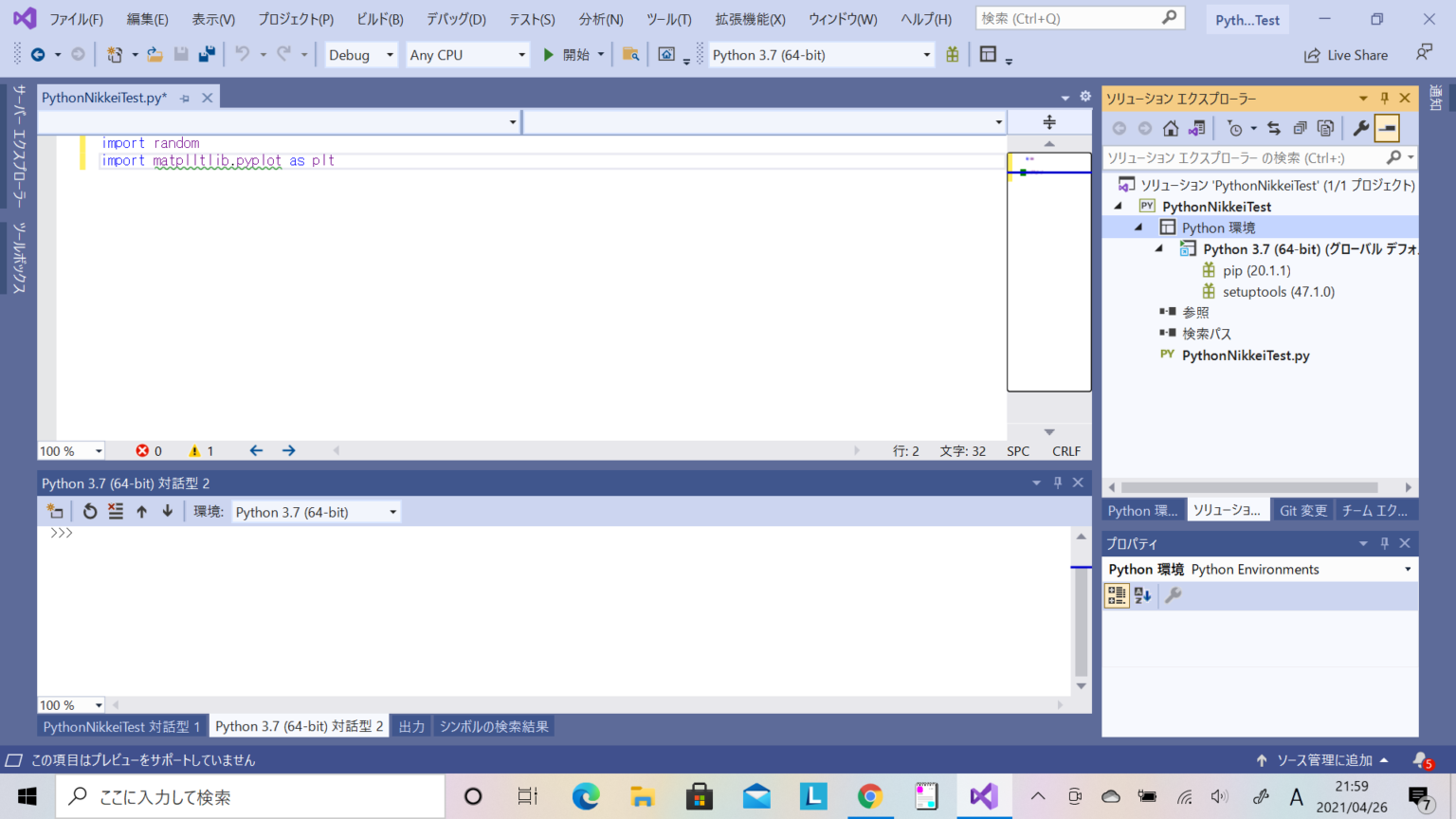Click the Home icon in Solution Explorer
This screenshot has height=819, width=1456.
(x=1171, y=127)
